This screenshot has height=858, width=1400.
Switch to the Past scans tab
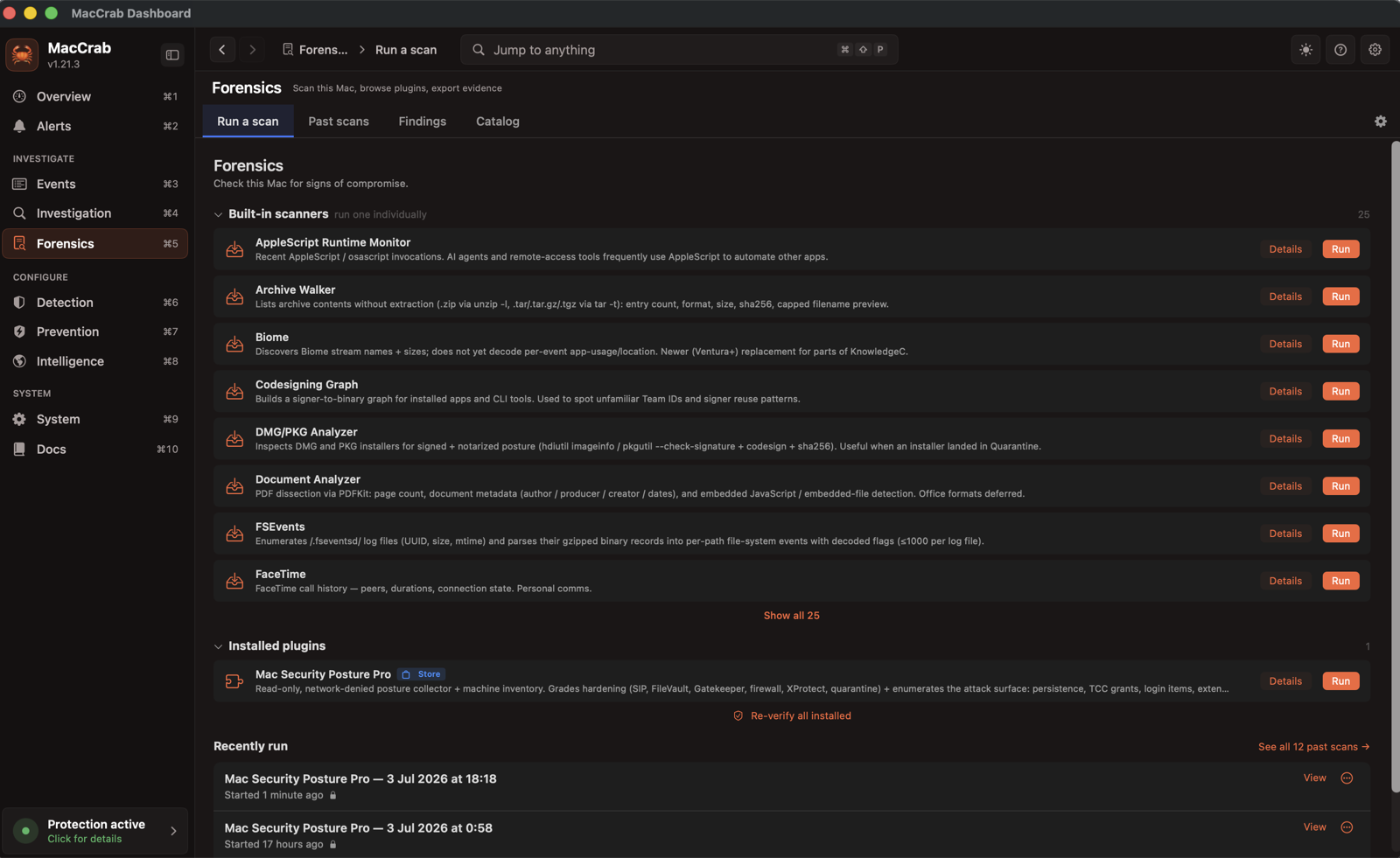tap(339, 122)
